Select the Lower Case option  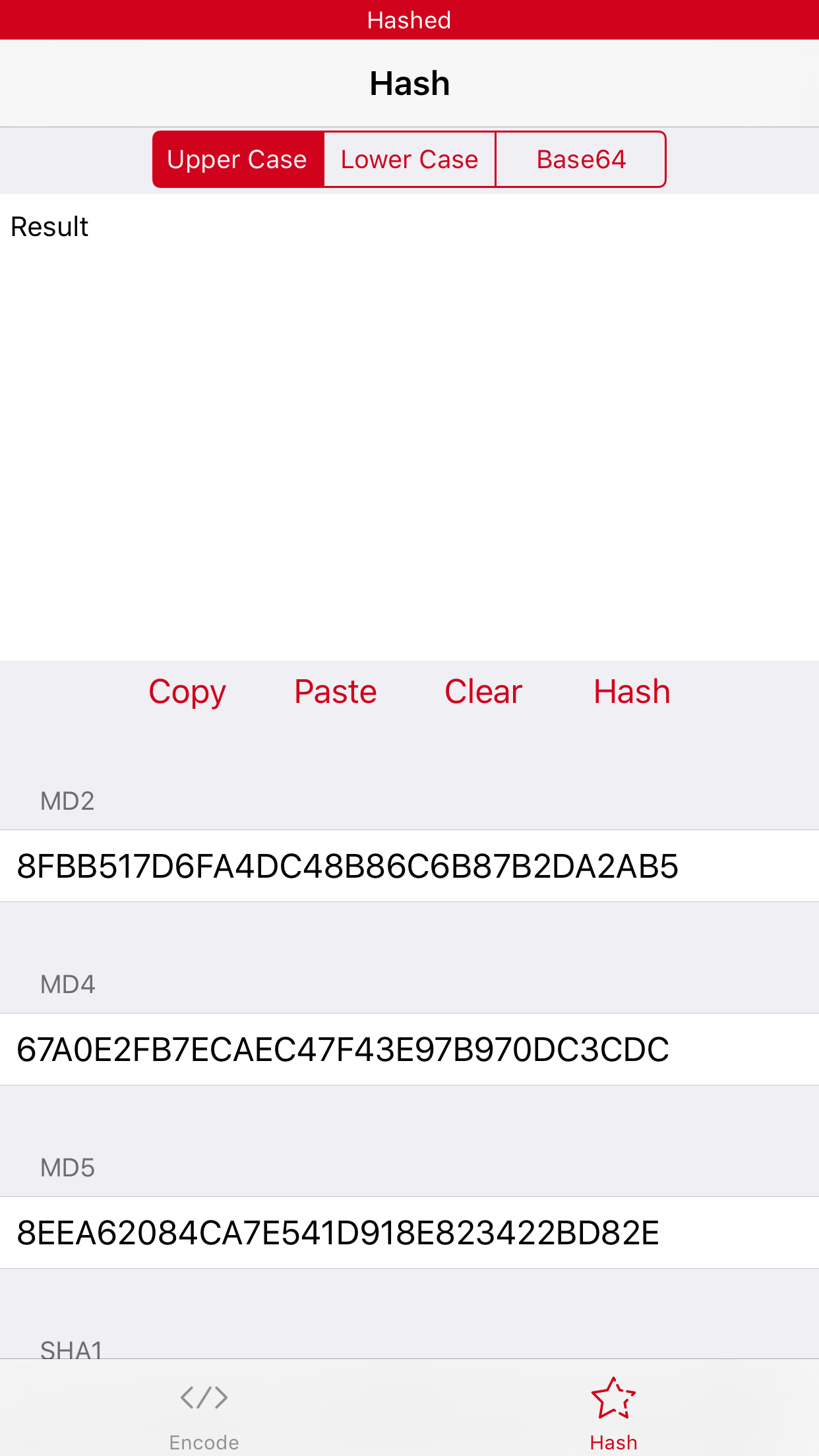point(409,159)
